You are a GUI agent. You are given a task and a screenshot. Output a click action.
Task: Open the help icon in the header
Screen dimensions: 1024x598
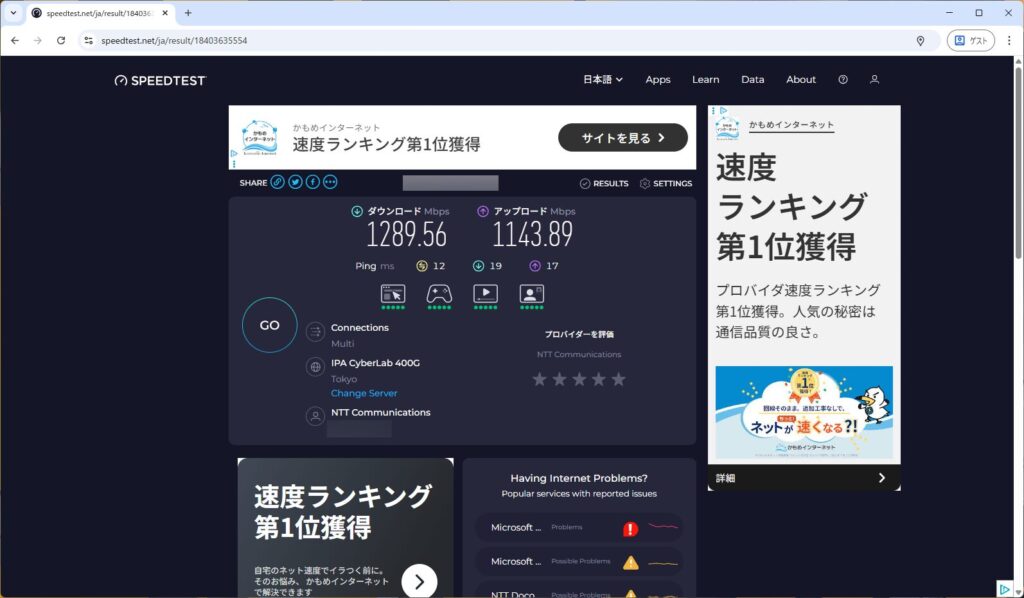pos(843,80)
